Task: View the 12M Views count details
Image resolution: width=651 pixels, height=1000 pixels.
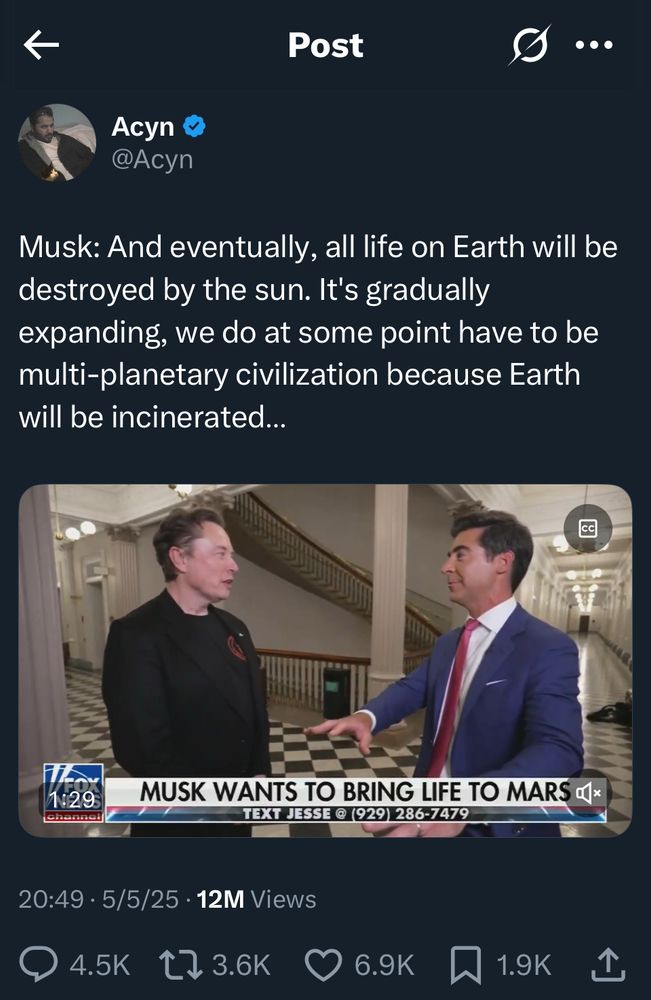Action: tap(256, 899)
